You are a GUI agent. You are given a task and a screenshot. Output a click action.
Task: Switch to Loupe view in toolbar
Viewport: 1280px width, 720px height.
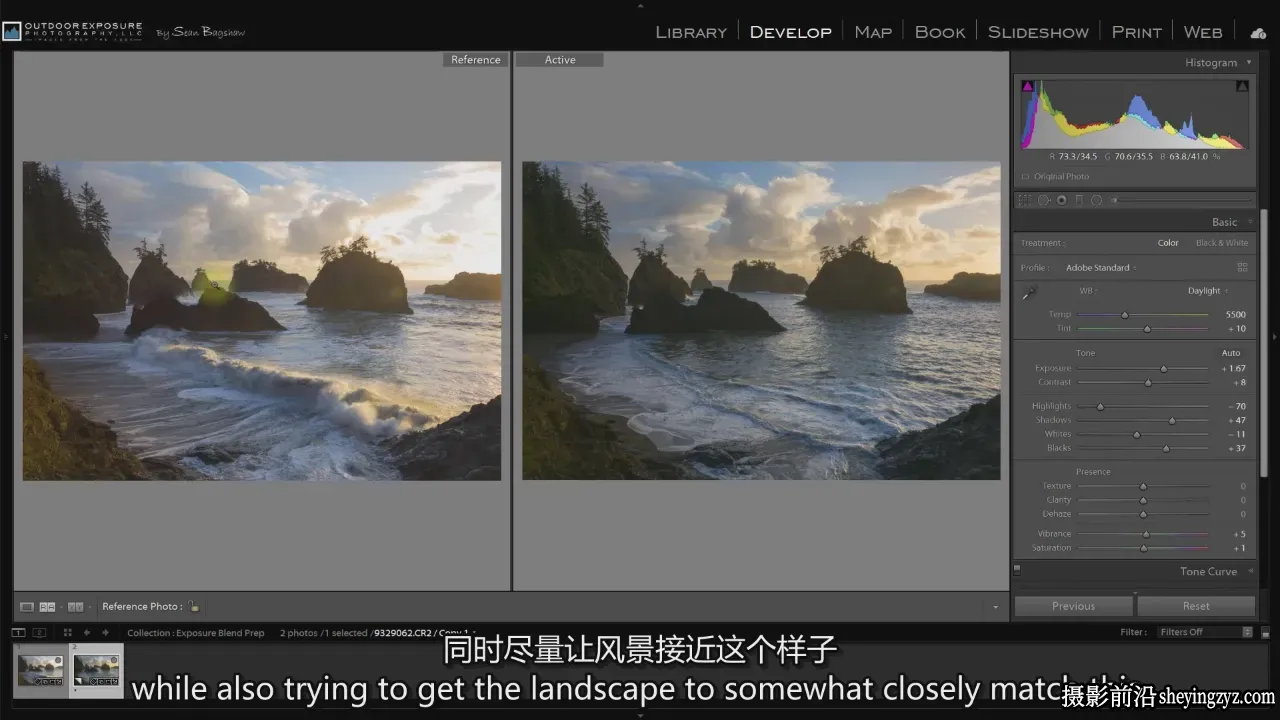27,606
